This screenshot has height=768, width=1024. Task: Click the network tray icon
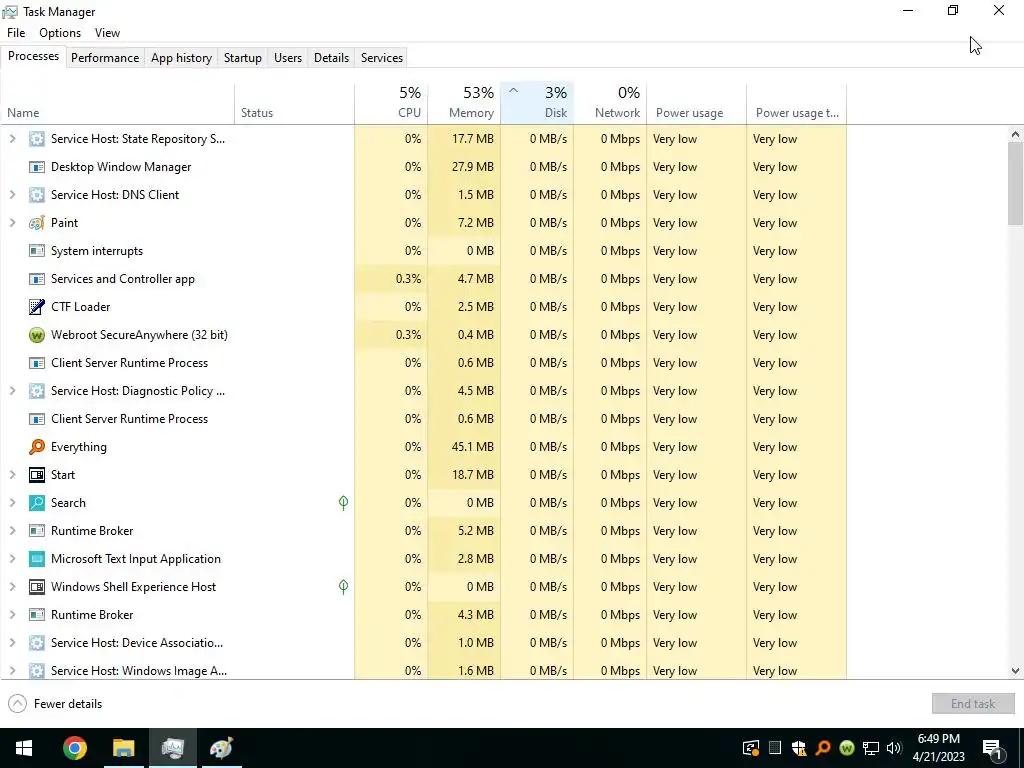[x=871, y=748]
